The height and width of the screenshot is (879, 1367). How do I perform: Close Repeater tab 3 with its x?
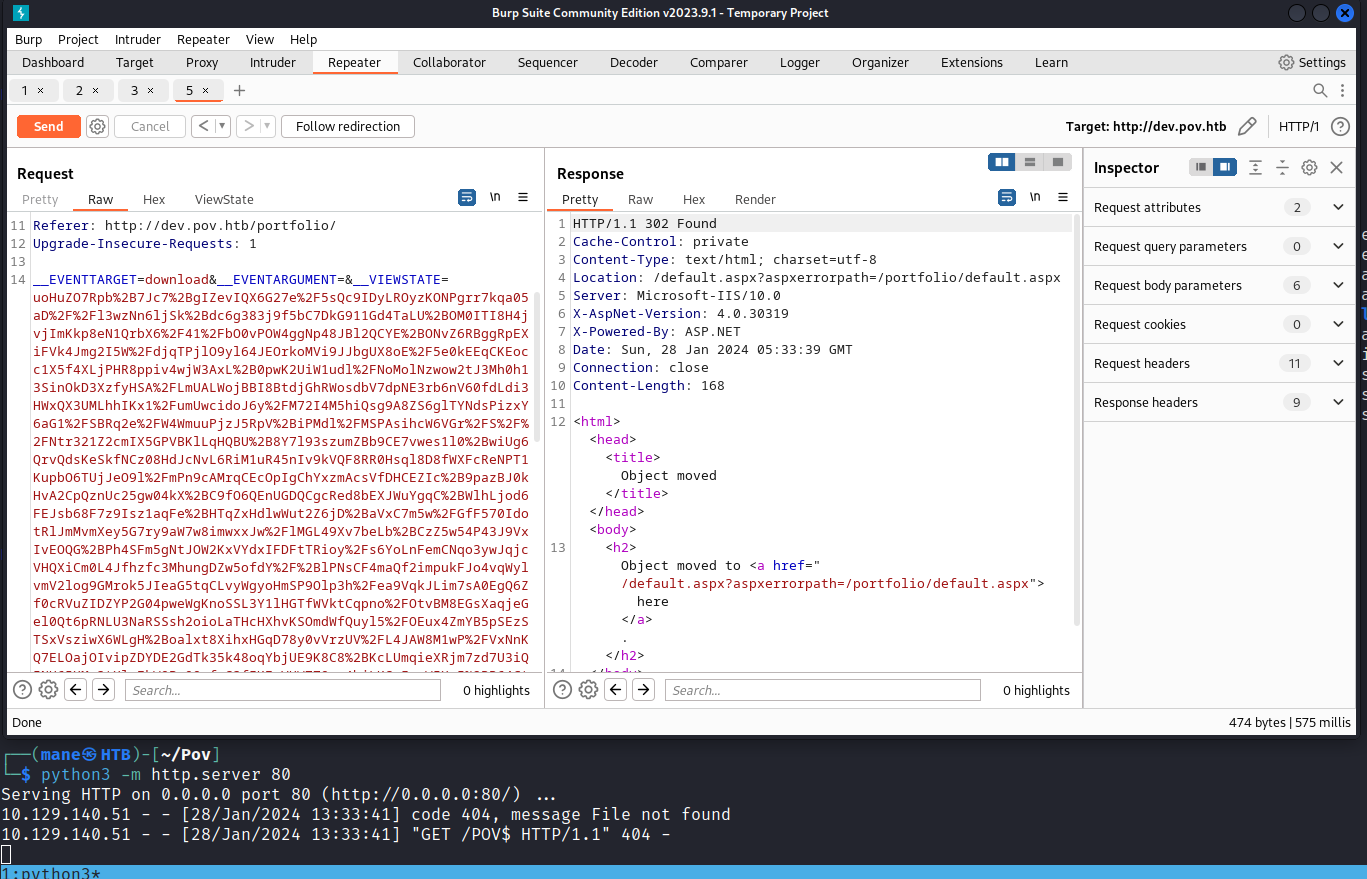pyautogui.click(x=150, y=91)
